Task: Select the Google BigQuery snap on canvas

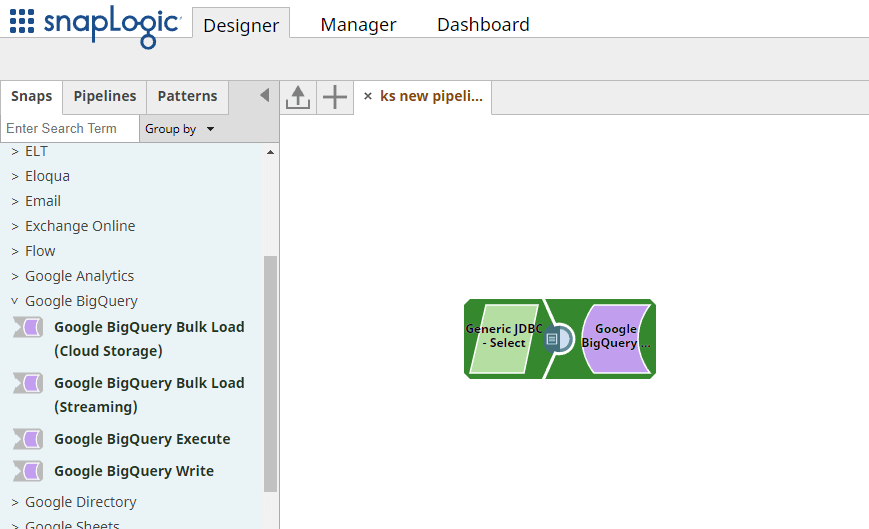Action: (615, 338)
